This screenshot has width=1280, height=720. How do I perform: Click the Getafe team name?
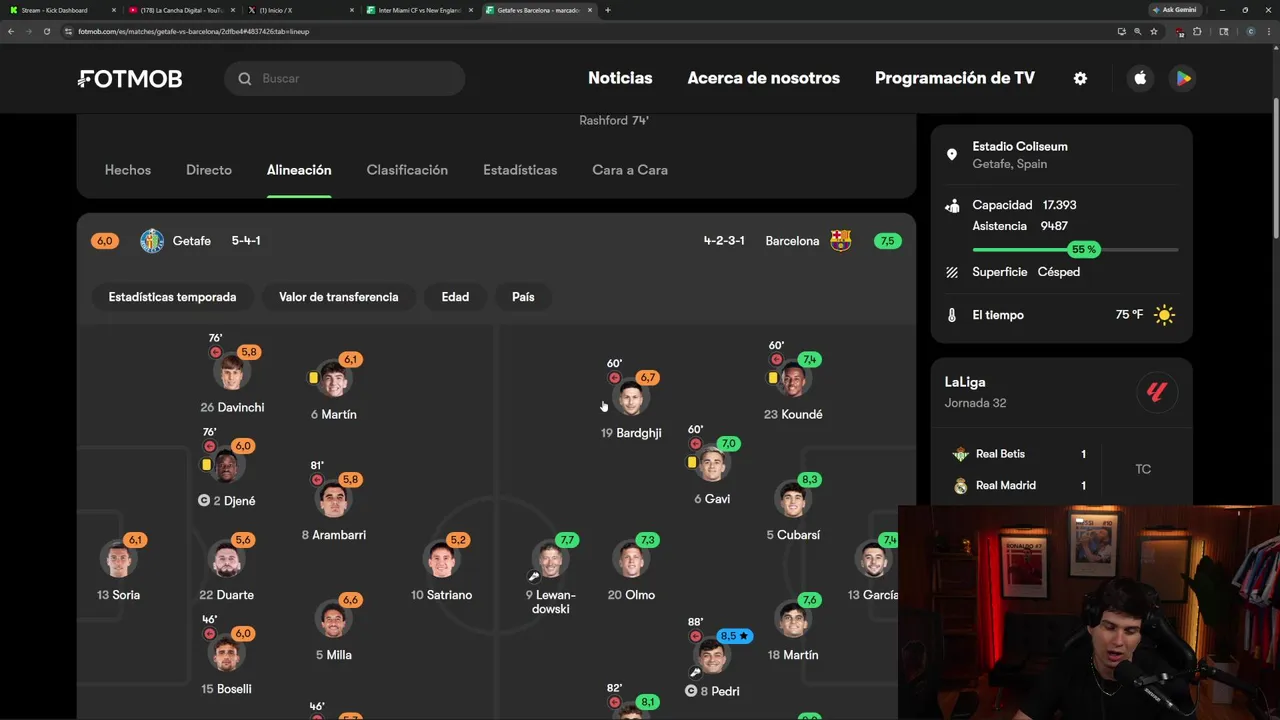(192, 241)
